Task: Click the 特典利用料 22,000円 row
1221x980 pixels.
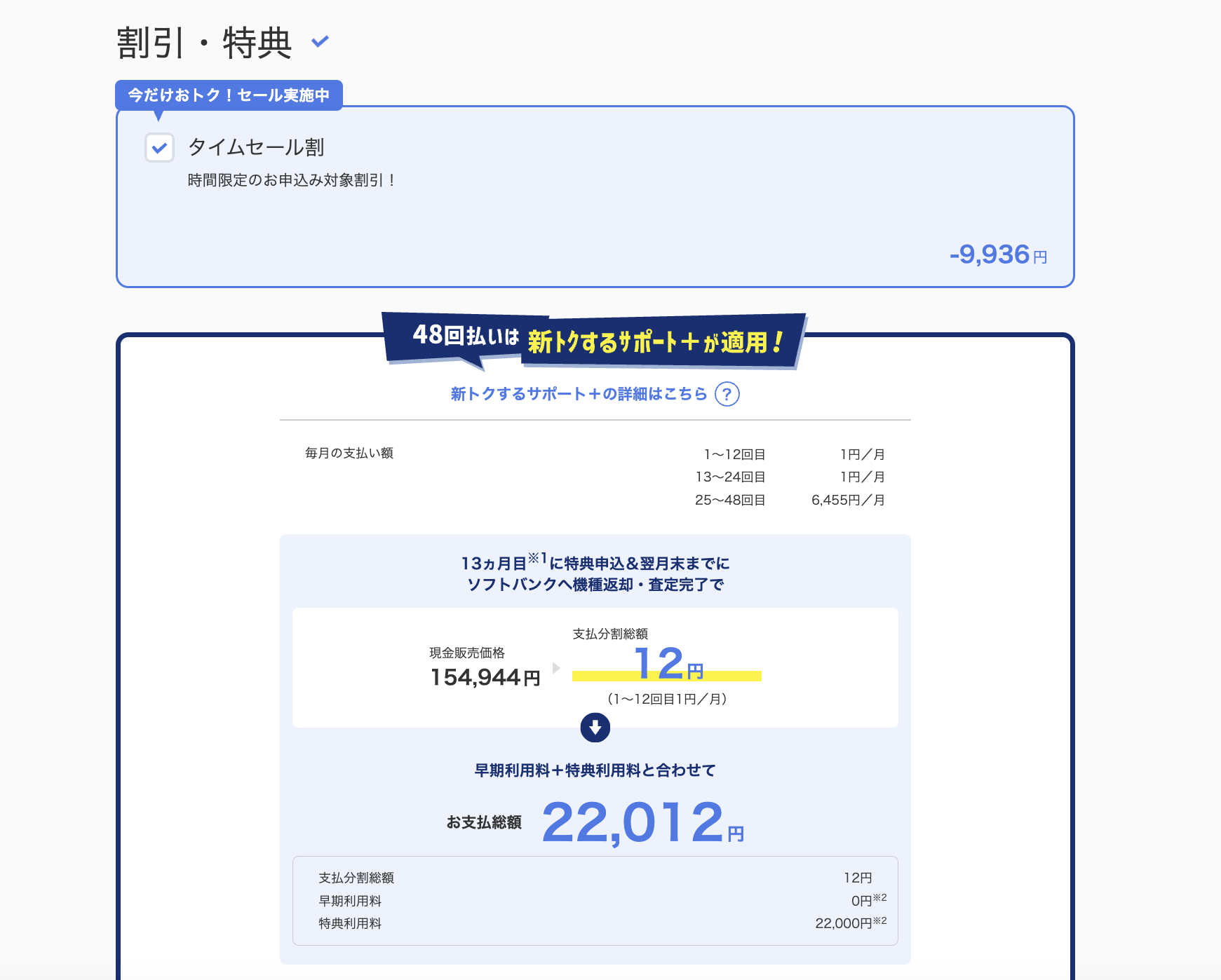Action: click(x=595, y=924)
